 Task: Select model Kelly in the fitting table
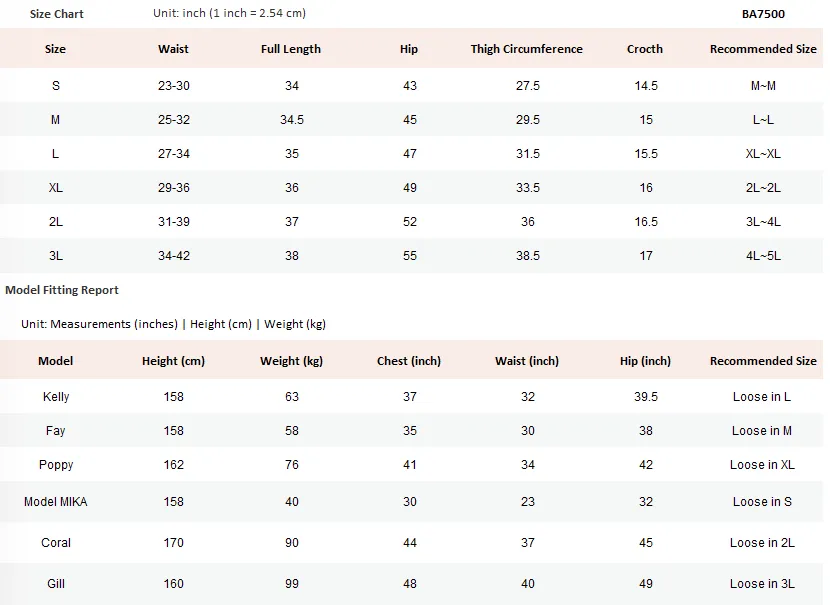[x=56, y=396]
